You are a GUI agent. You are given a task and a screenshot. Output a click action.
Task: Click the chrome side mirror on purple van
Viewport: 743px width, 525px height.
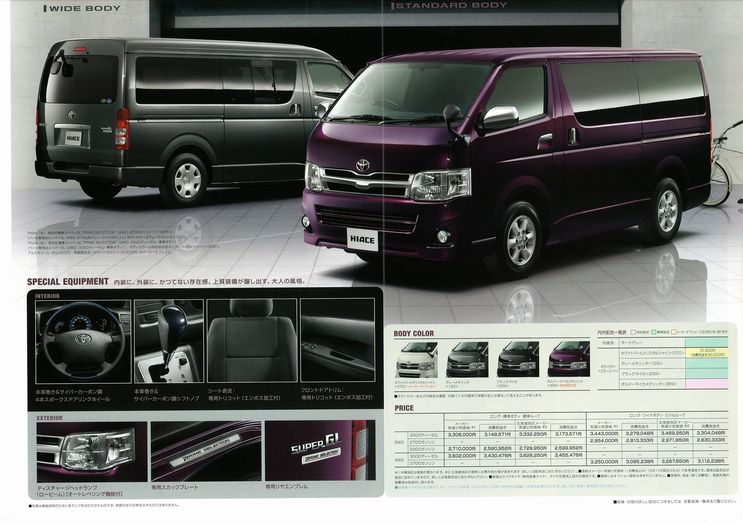pyautogui.click(x=501, y=118)
